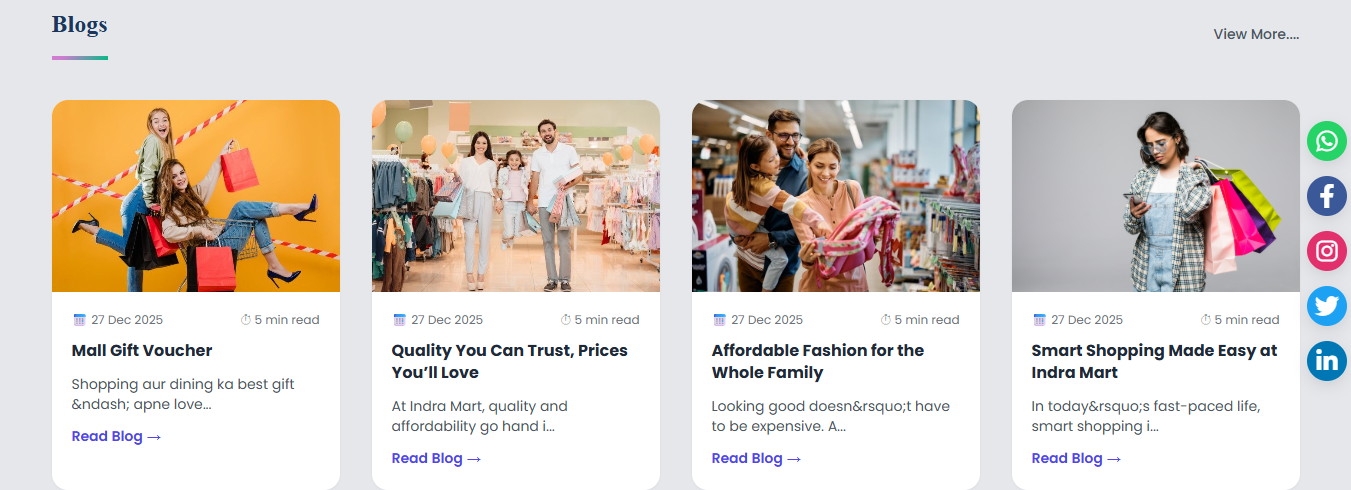Open View More blogs link
1351x490 pixels.
coord(1256,34)
